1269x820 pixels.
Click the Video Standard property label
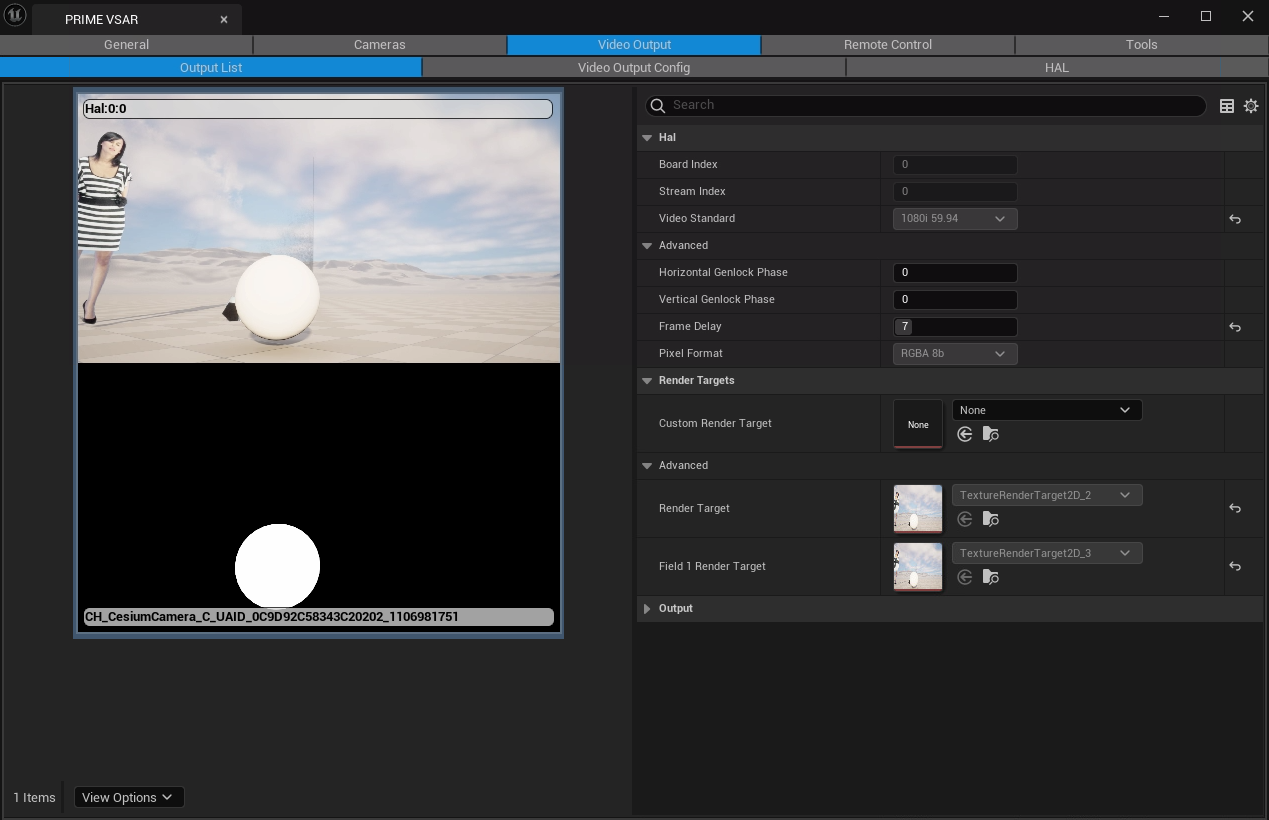point(697,219)
